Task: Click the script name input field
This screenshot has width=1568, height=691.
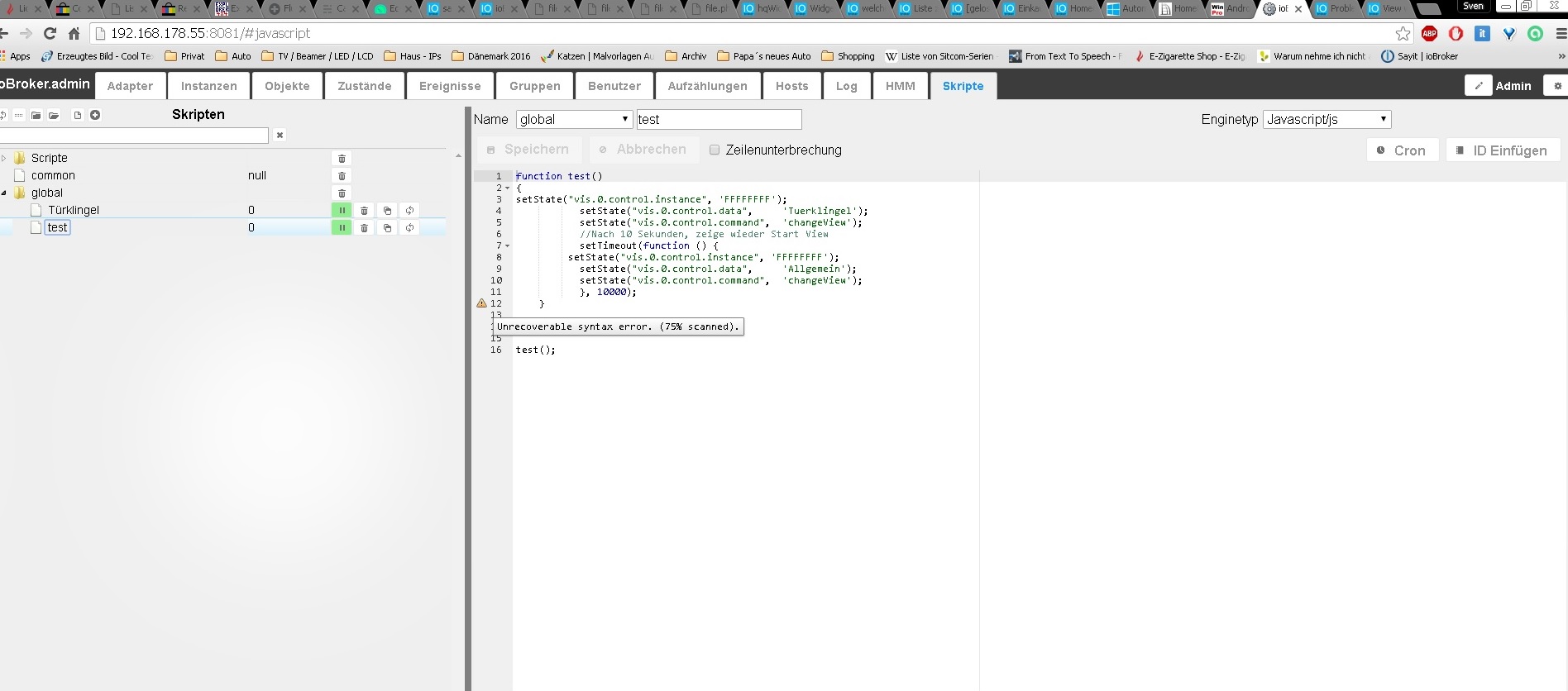Action: [x=718, y=120]
